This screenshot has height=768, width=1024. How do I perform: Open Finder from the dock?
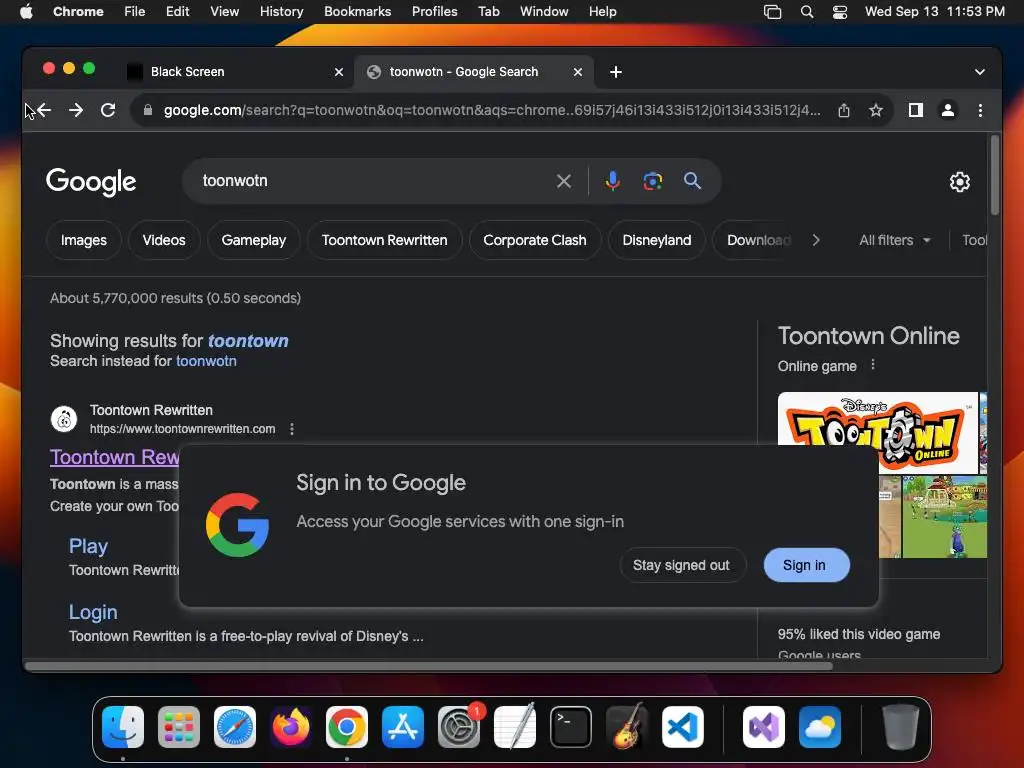click(x=123, y=727)
